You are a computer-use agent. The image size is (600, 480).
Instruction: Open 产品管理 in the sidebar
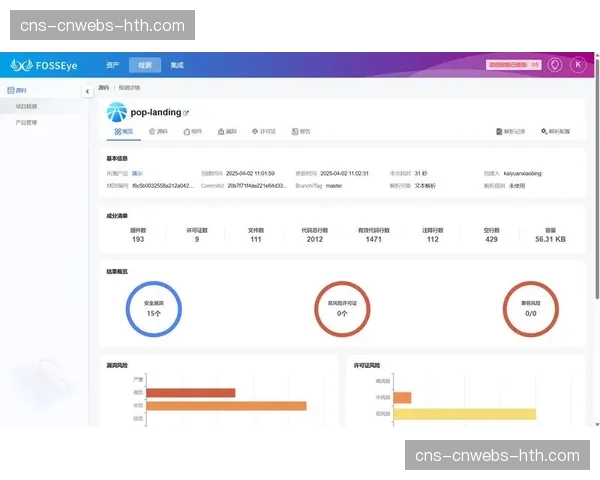(27, 122)
